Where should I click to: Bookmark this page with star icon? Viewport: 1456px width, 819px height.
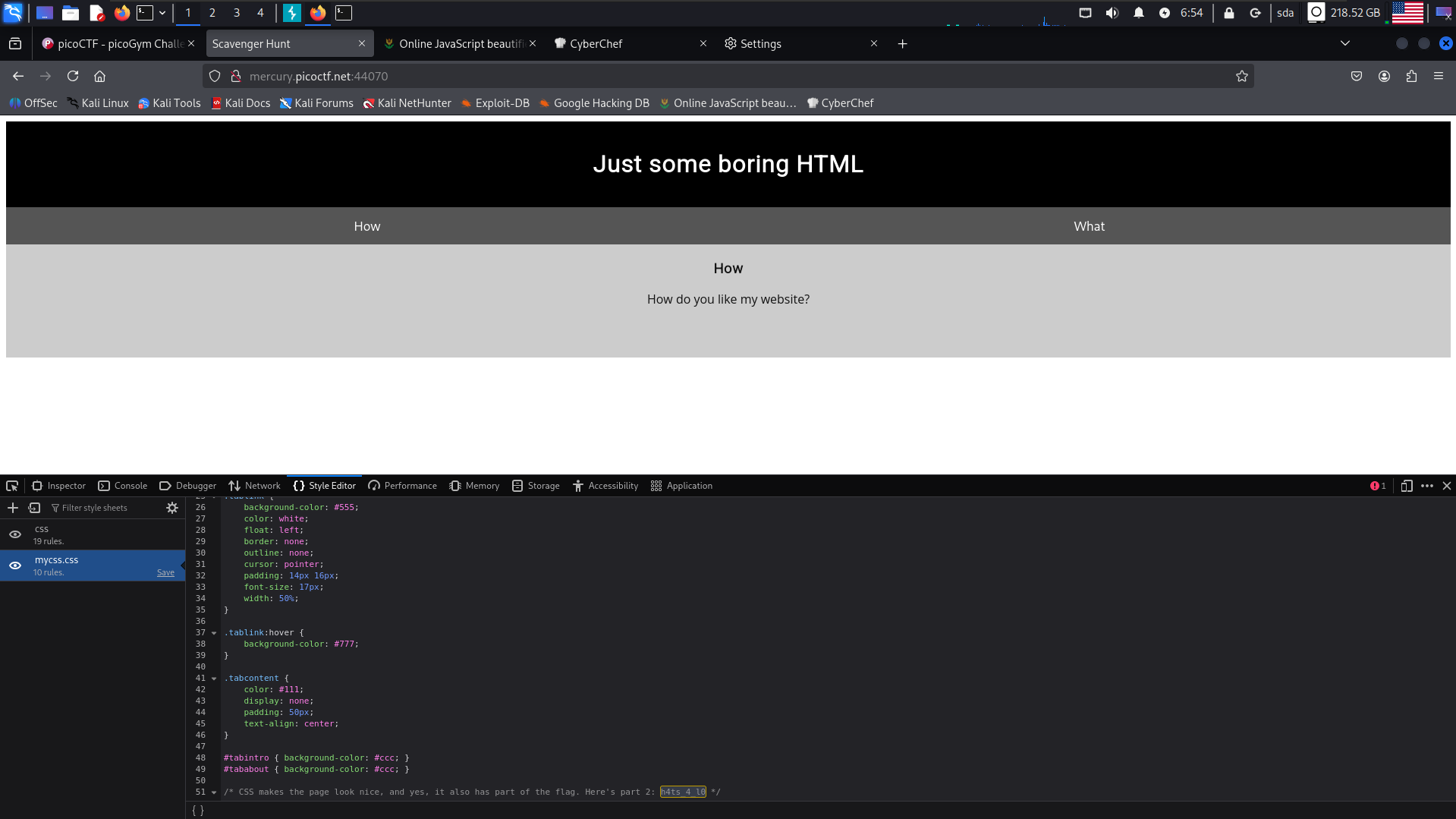tap(1241, 76)
